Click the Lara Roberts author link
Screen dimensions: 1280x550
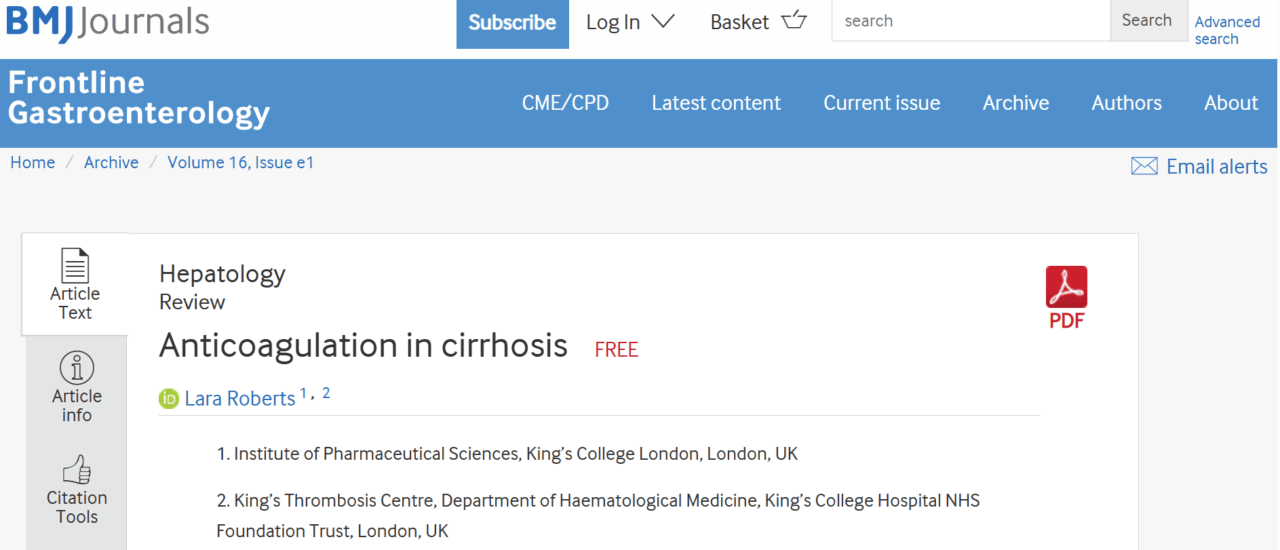pyautogui.click(x=240, y=399)
